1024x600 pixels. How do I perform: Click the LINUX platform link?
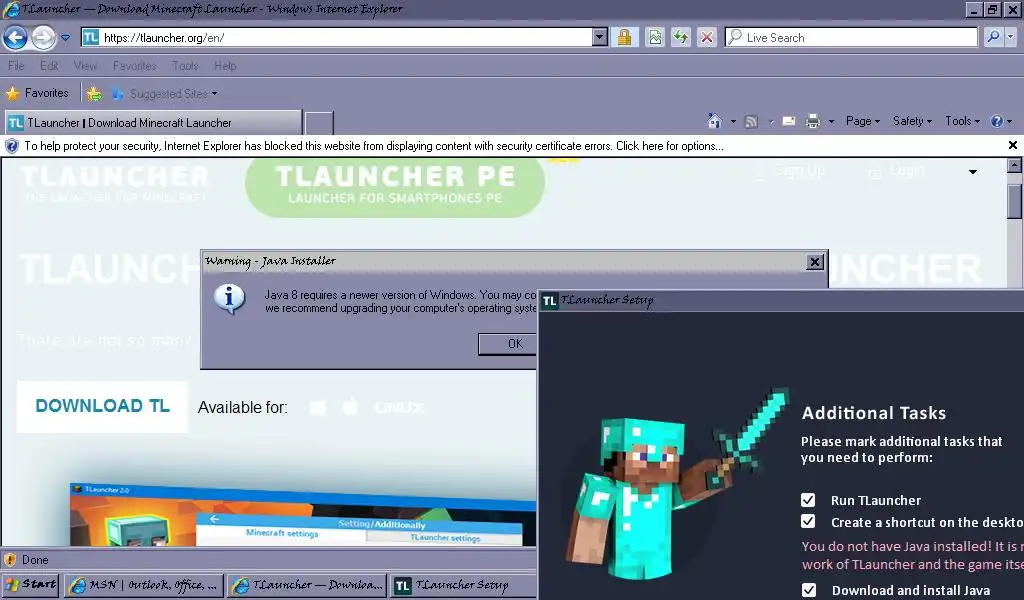coord(399,407)
